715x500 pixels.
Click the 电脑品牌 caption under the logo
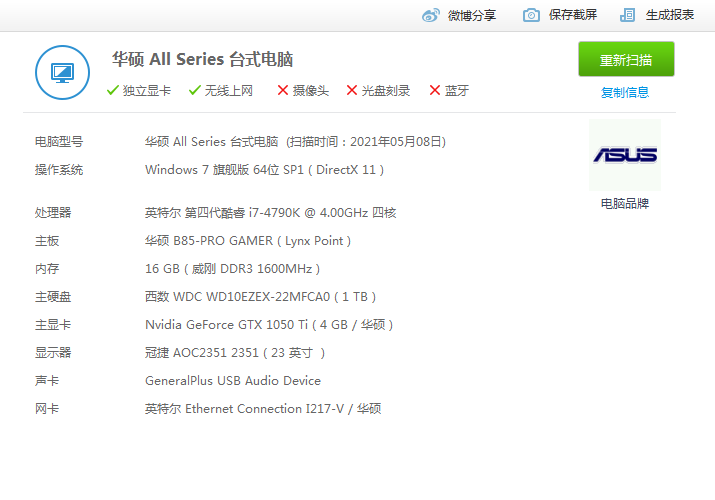coord(625,203)
